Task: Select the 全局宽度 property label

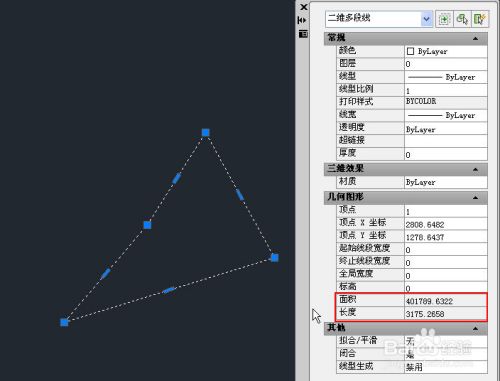Action: click(356, 274)
